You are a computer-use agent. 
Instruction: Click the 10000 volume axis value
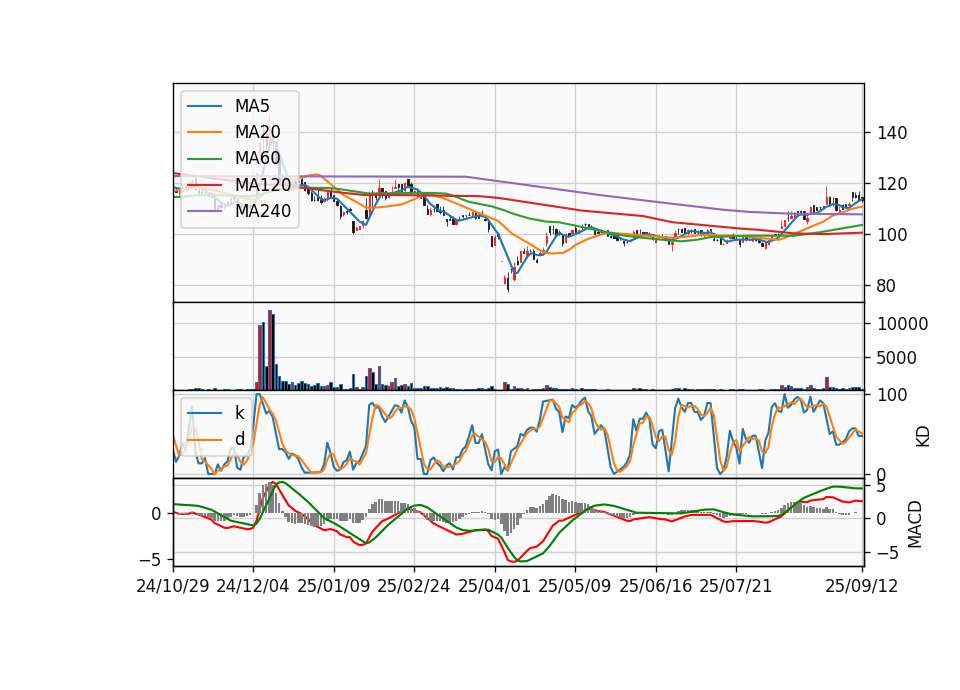click(x=902, y=324)
